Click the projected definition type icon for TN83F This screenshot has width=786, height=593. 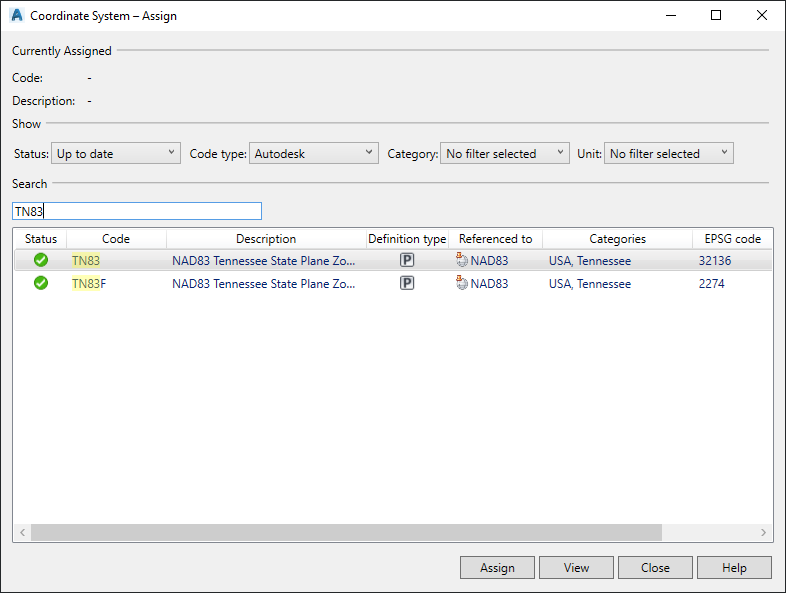pyautogui.click(x=407, y=283)
